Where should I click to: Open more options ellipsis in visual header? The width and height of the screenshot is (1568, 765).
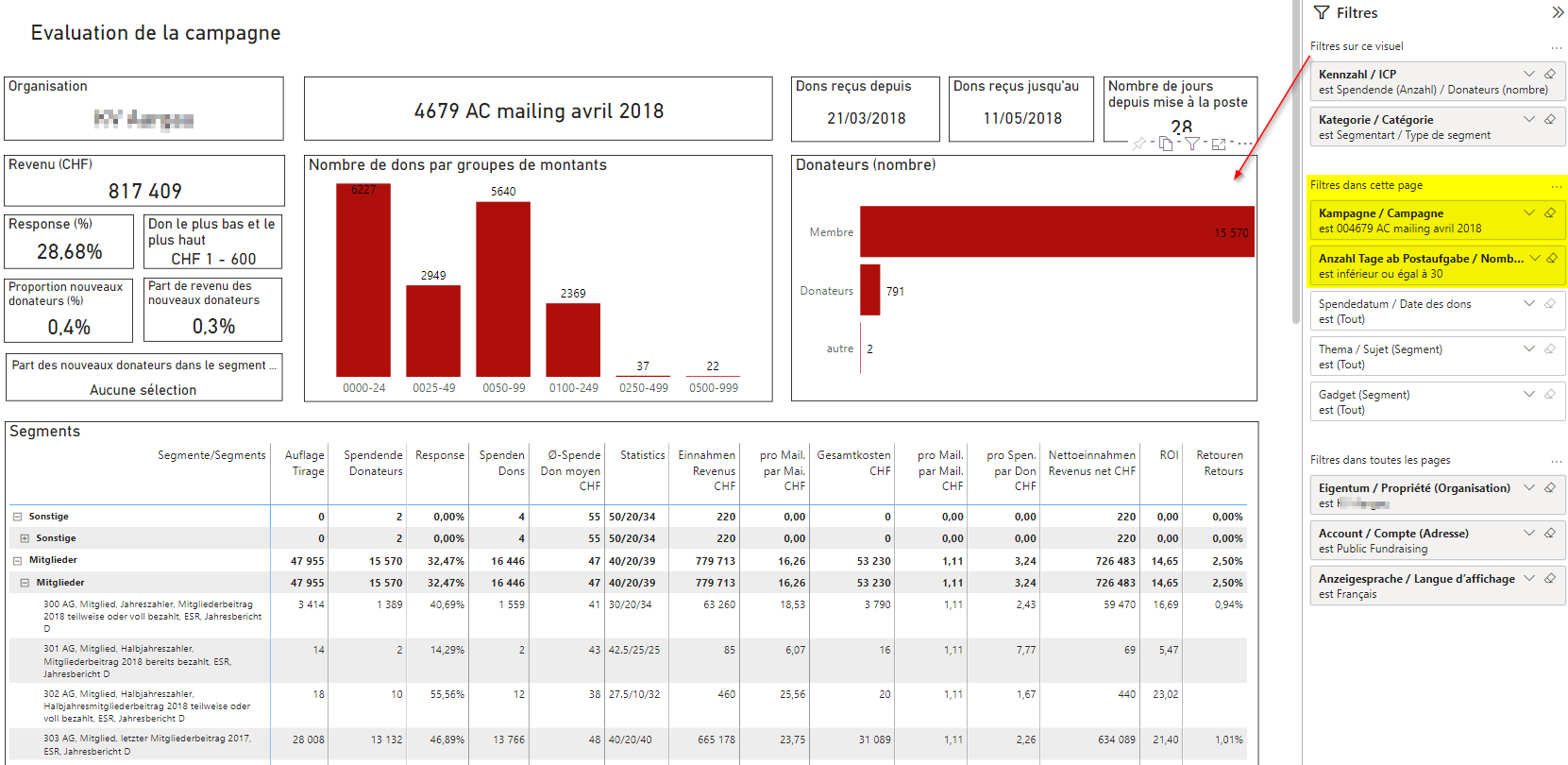[x=1245, y=144]
